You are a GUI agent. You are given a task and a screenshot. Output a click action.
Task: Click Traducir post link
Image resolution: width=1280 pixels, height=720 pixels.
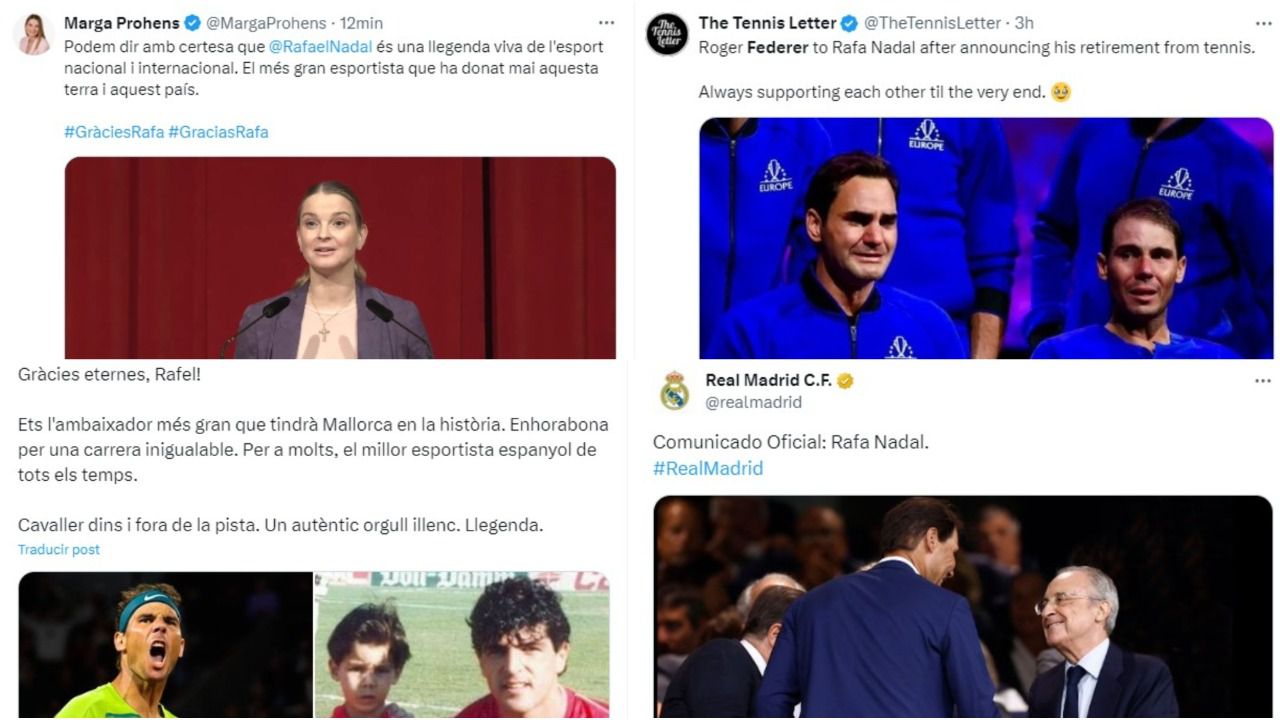(59, 549)
